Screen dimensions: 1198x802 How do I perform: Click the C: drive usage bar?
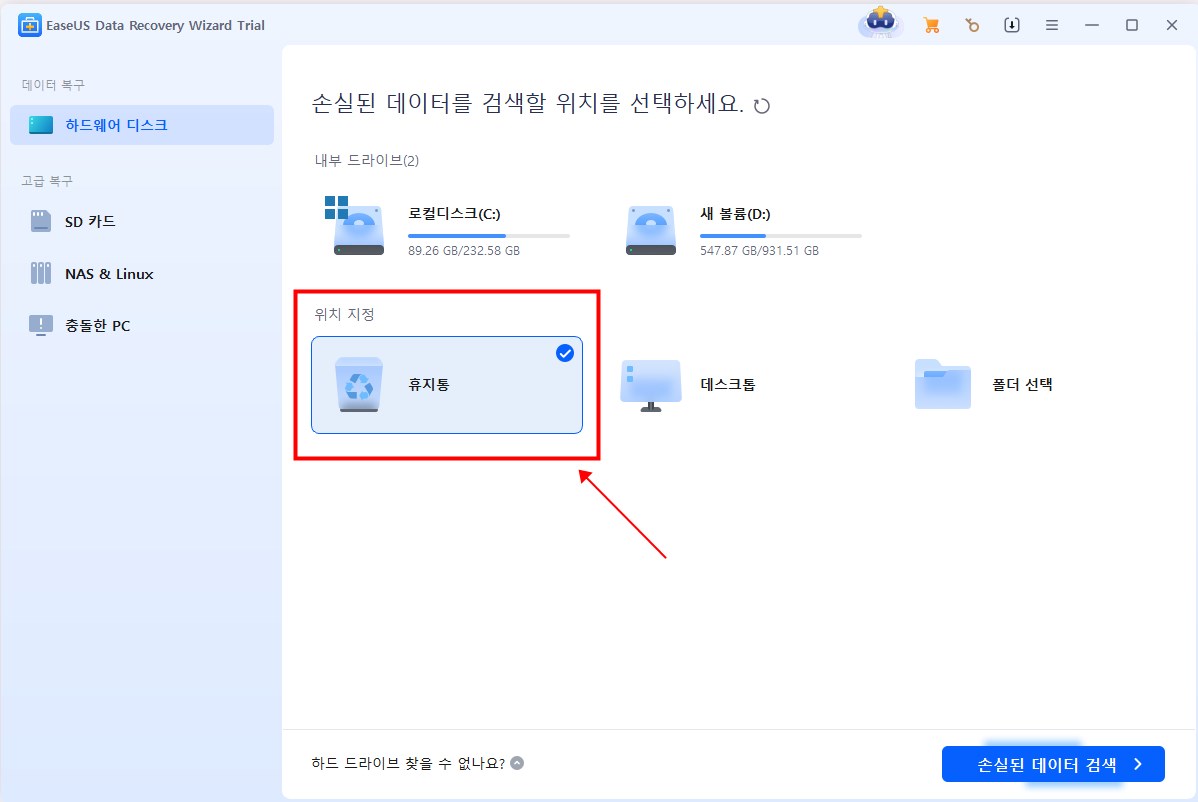pos(489,236)
